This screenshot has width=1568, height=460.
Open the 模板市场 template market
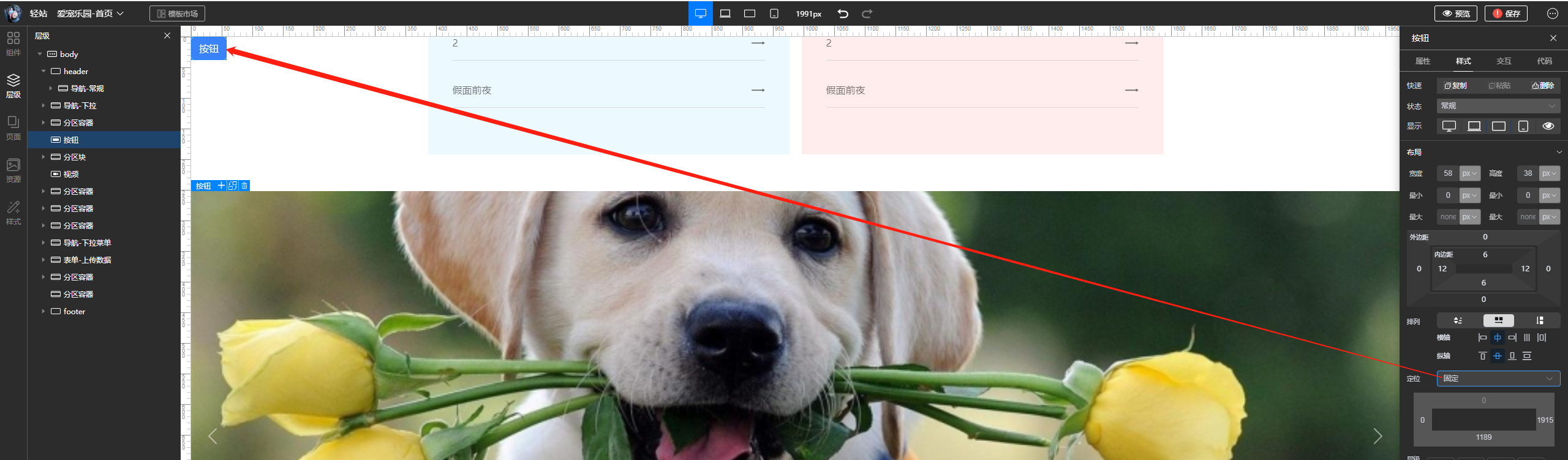click(x=177, y=13)
